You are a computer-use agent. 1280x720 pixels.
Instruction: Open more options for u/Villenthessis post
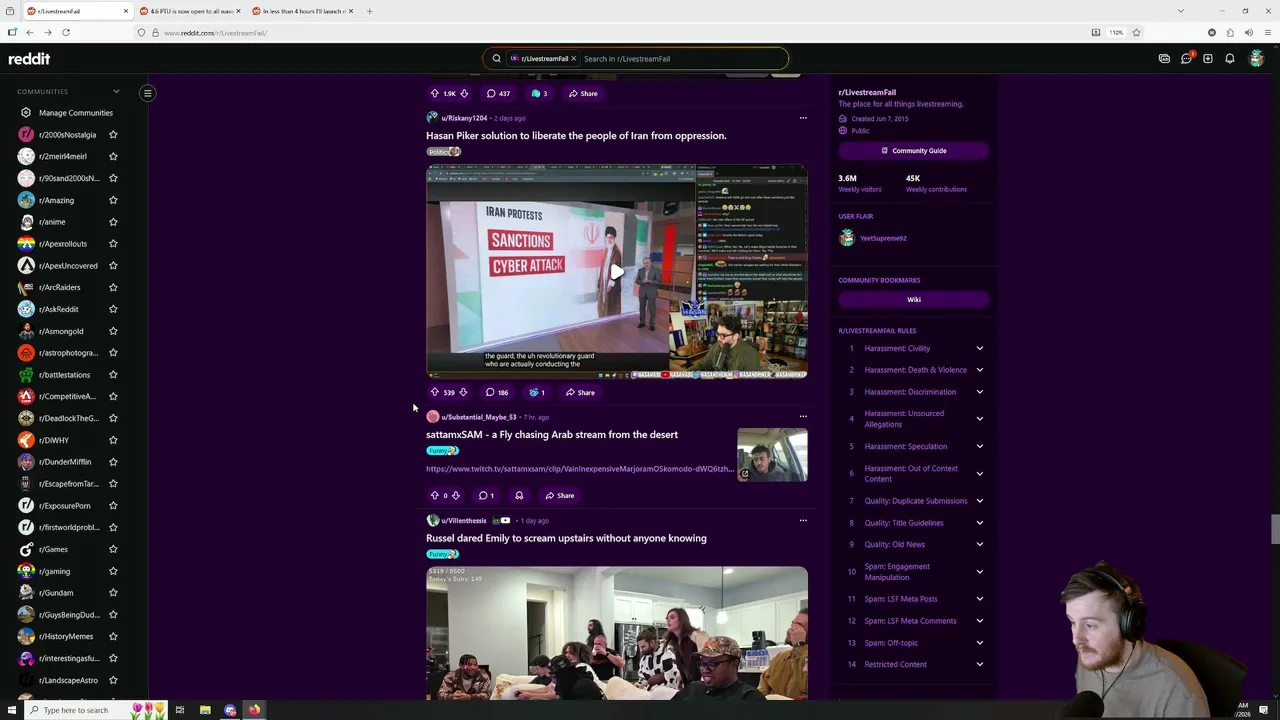(x=803, y=520)
